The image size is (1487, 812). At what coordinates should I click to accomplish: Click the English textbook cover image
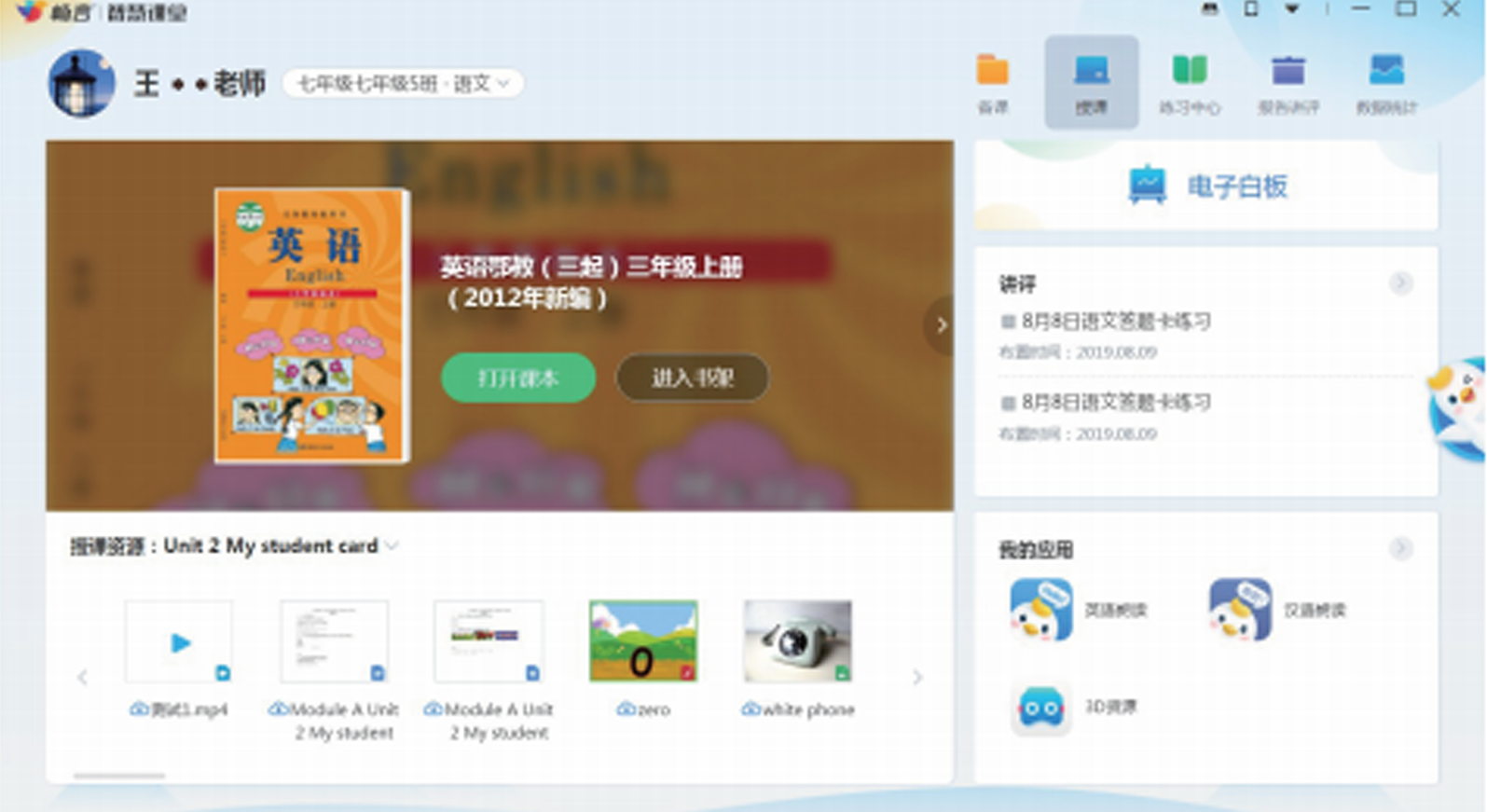tap(311, 325)
